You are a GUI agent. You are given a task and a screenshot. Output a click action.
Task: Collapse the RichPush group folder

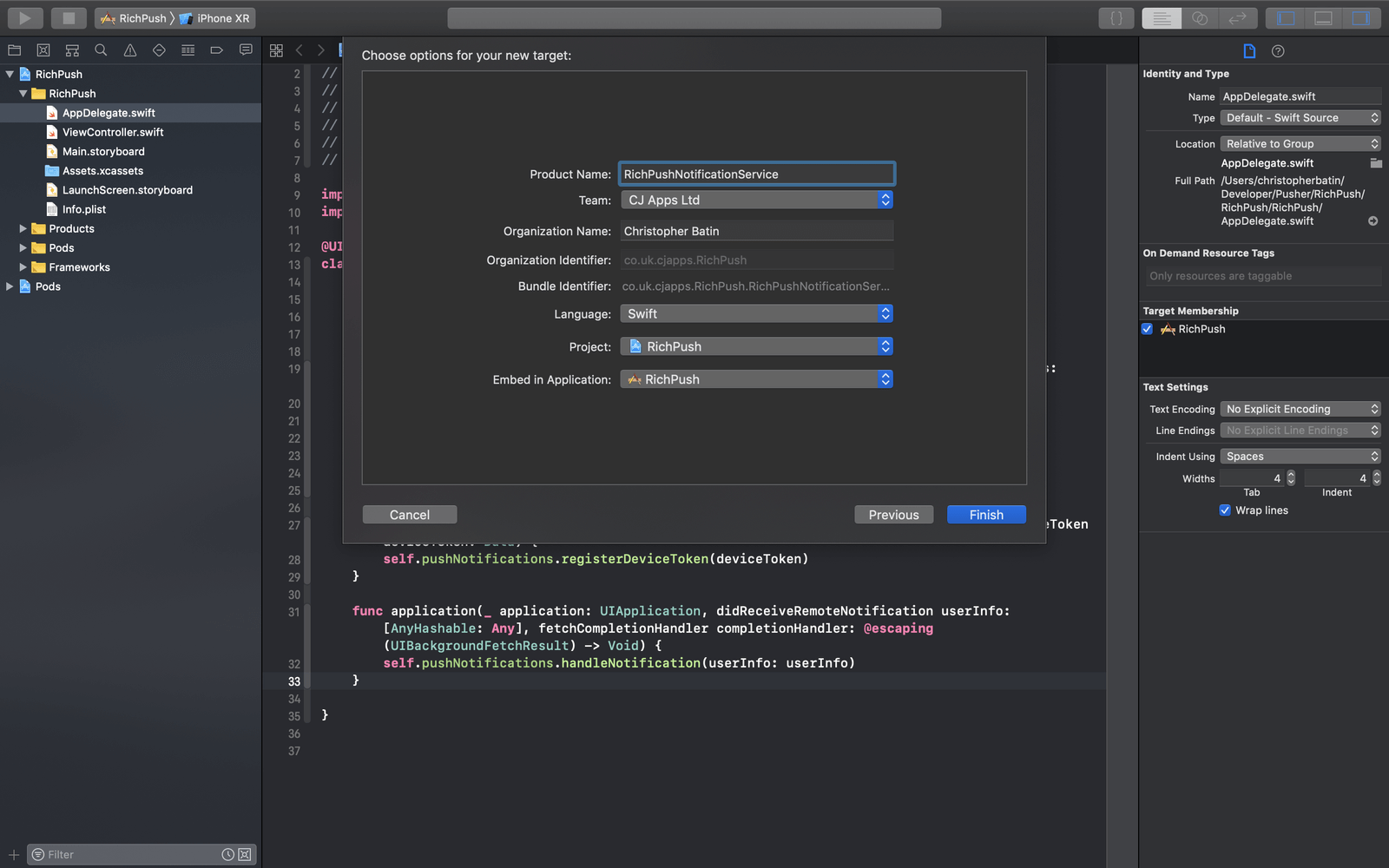(x=23, y=94)
